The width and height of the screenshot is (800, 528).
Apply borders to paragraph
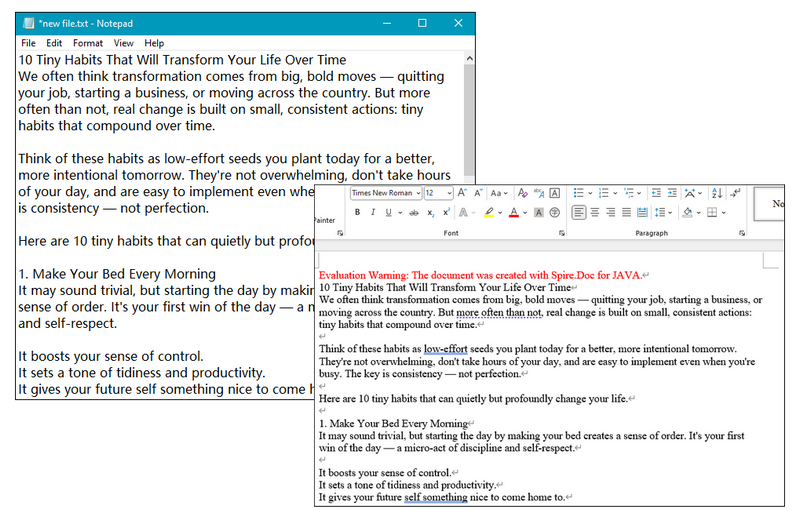pyautogui.click(x=712, y=212)
